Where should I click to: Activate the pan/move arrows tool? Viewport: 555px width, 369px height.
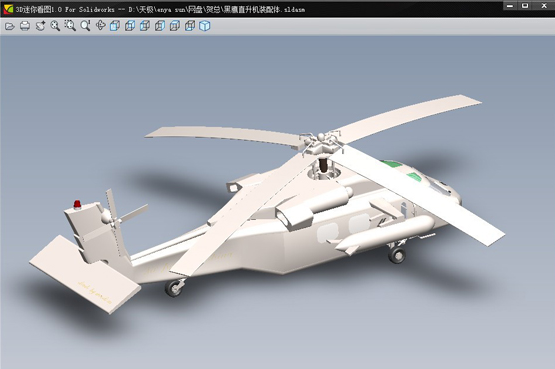101,25
